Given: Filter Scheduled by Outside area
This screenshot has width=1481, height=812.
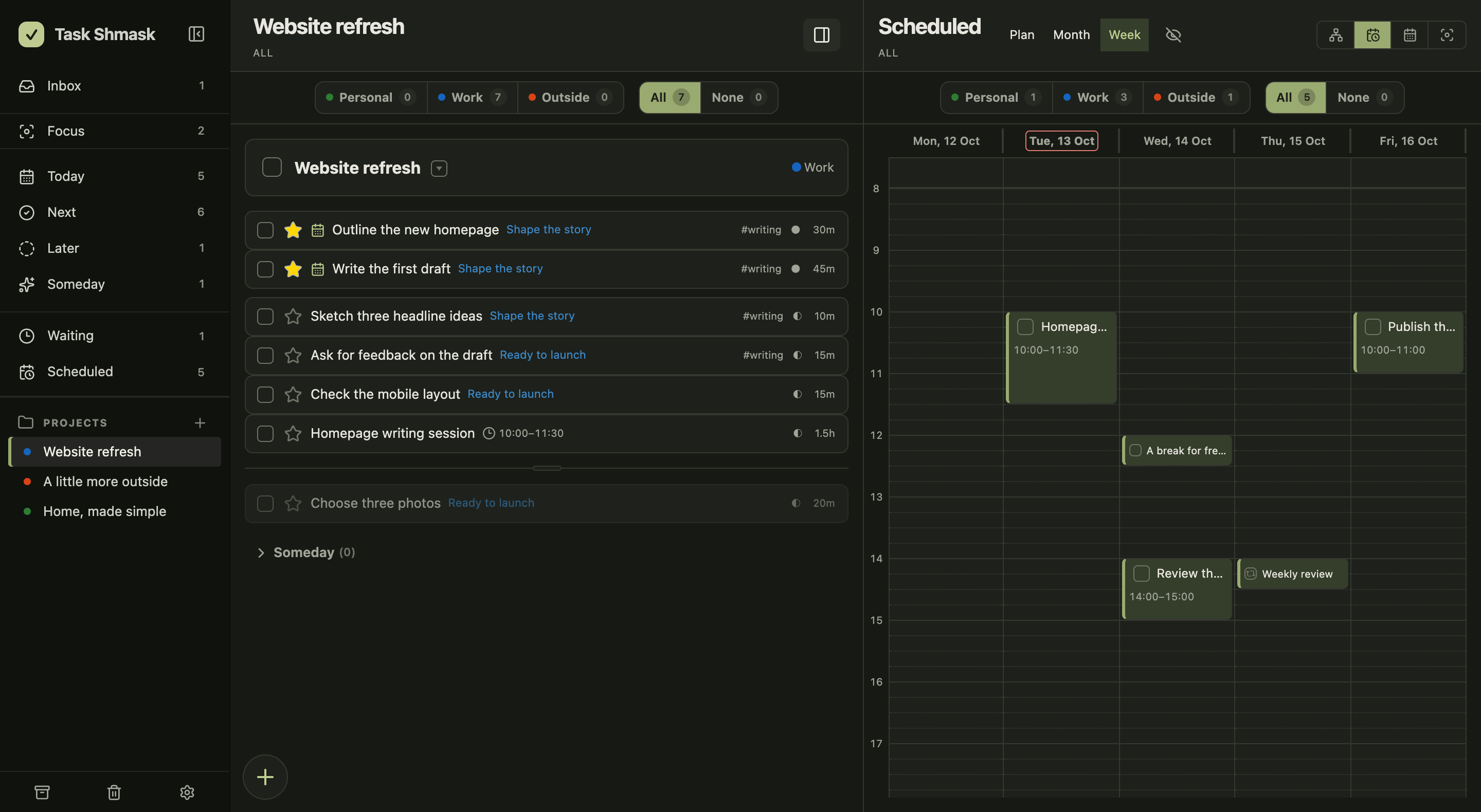Looking at the screenshot, I should pyautogui.click(x=1196, y=98).
